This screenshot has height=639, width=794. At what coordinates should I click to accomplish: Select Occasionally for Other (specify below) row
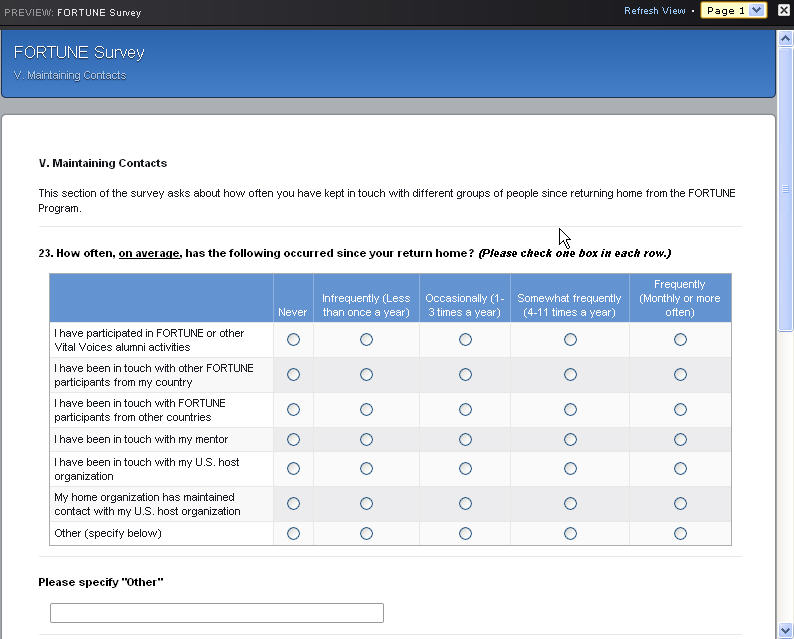click(465, 534)
